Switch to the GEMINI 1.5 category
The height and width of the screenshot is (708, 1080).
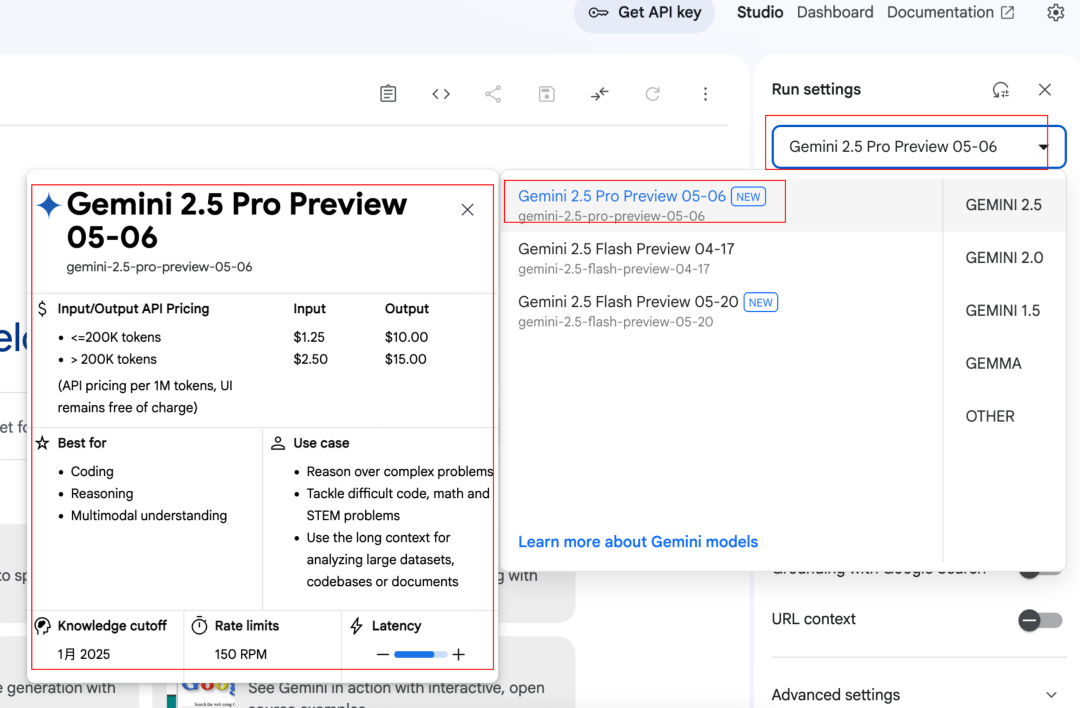1002,311
